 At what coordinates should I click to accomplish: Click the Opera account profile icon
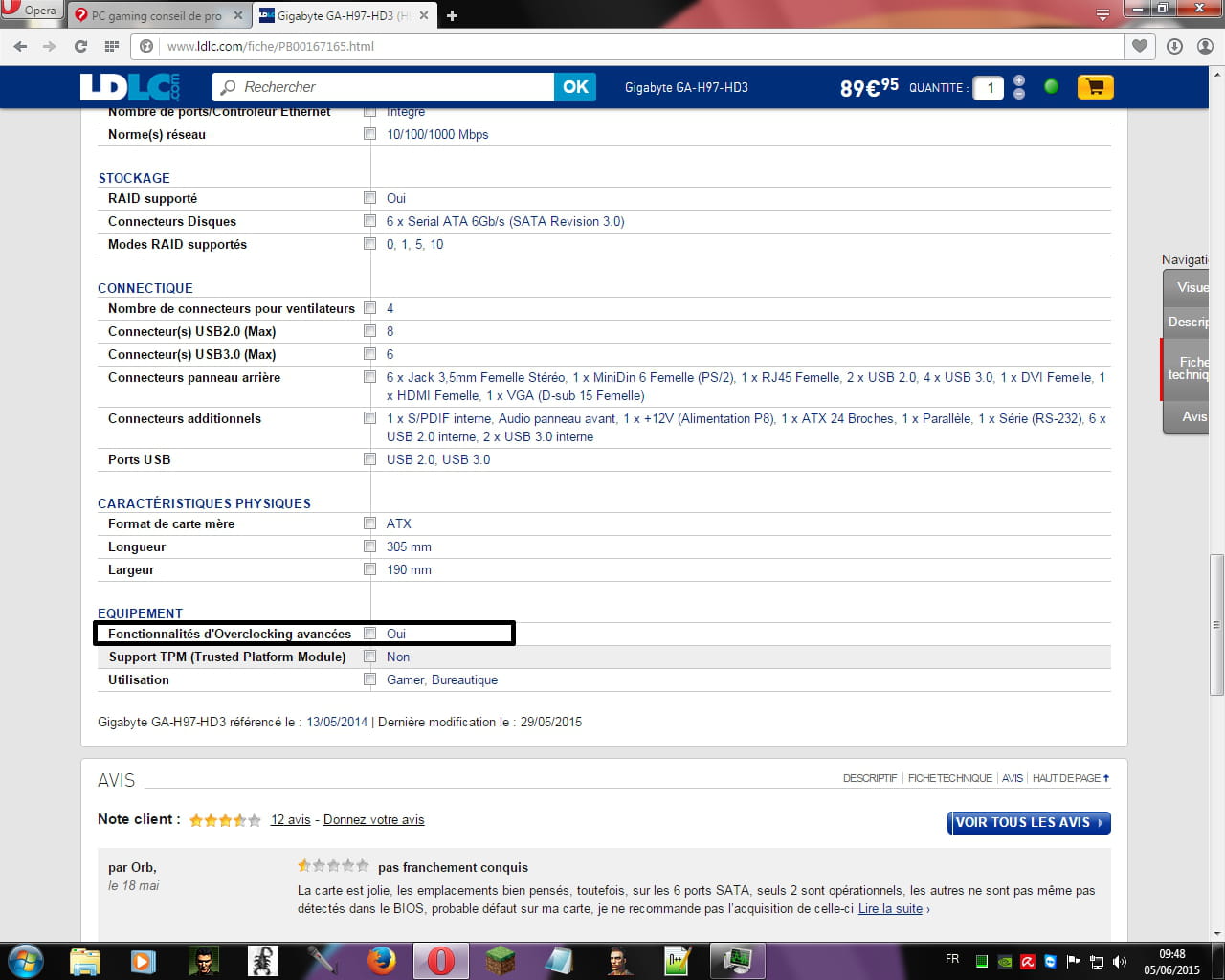pyautogui.click(x=1206, y=46)
